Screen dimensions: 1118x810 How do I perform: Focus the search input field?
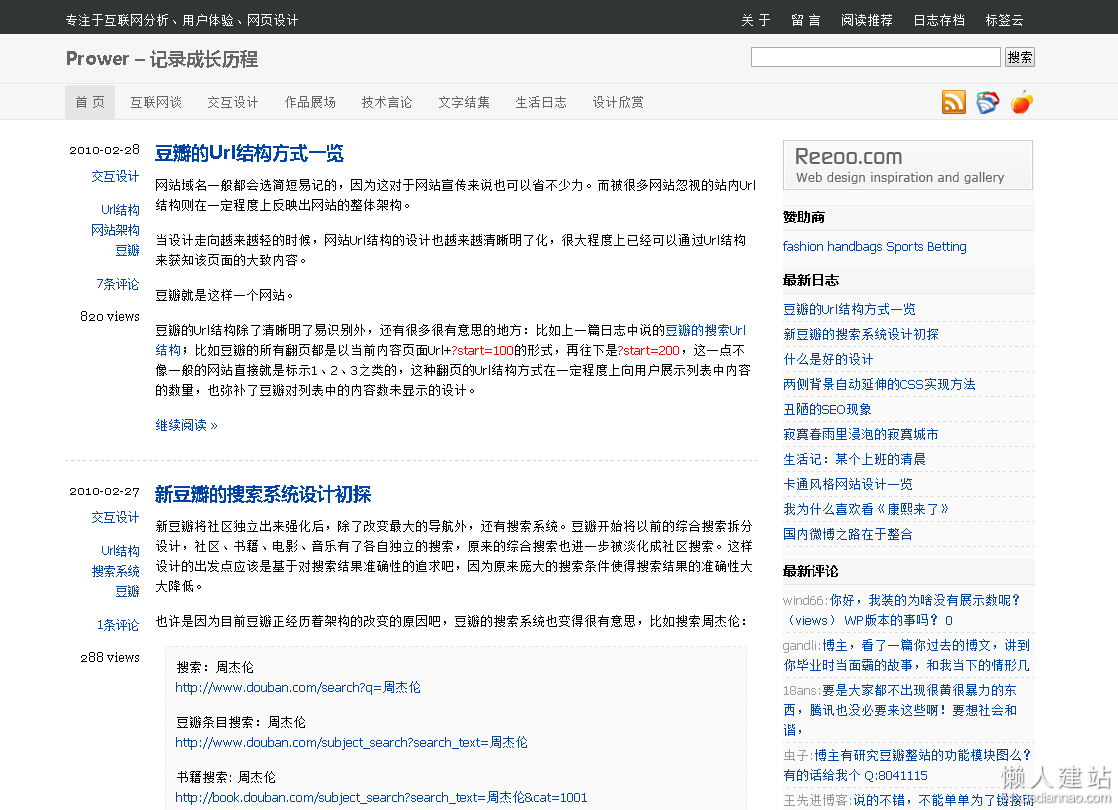[876, 57]
